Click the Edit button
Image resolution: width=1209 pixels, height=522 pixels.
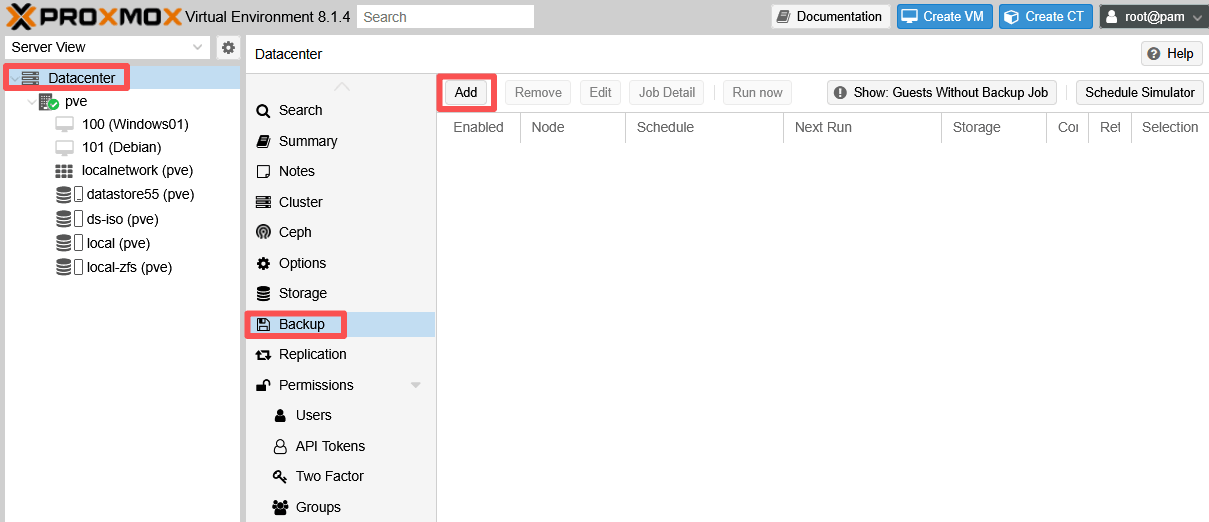click(x=600, y=92)
